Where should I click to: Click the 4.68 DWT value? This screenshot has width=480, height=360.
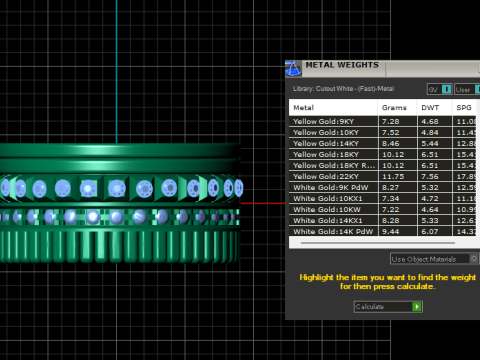point(430,121)
